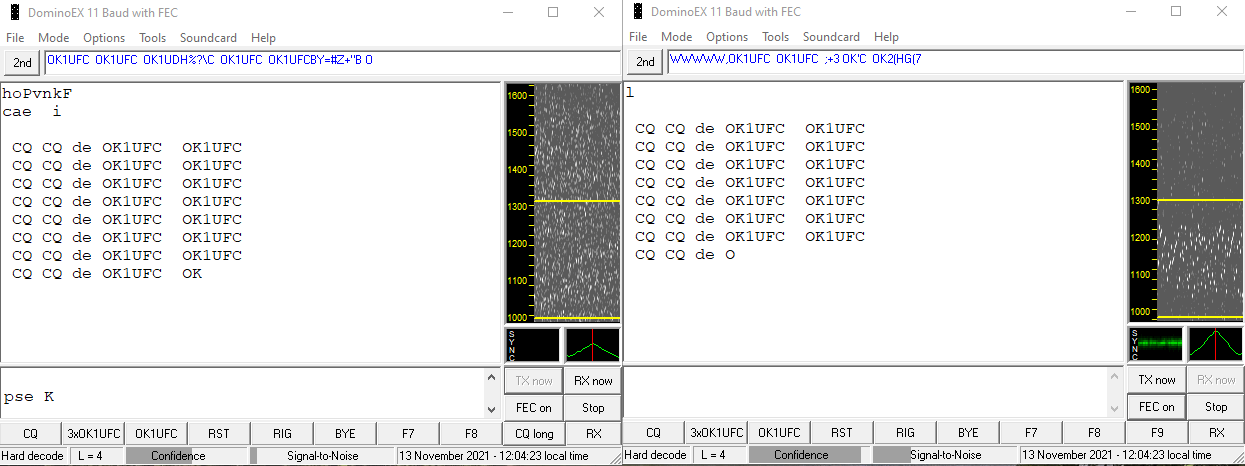The height and width of the screenshot is (466, 1245).
Task: Click the yellow 1300 Hz marker on the left waterfall
Action: 577,201
